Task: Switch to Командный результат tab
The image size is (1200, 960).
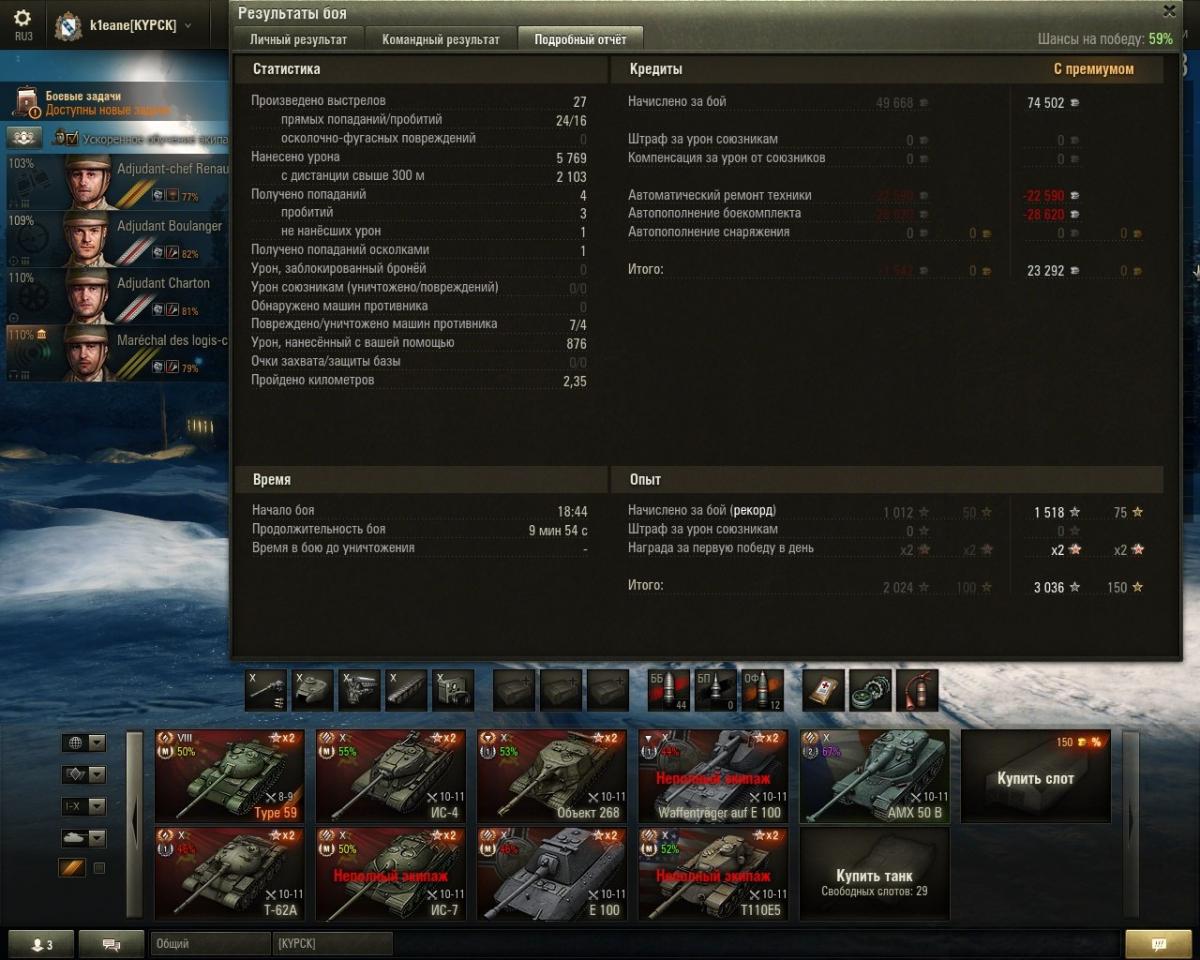Action: 440,40
